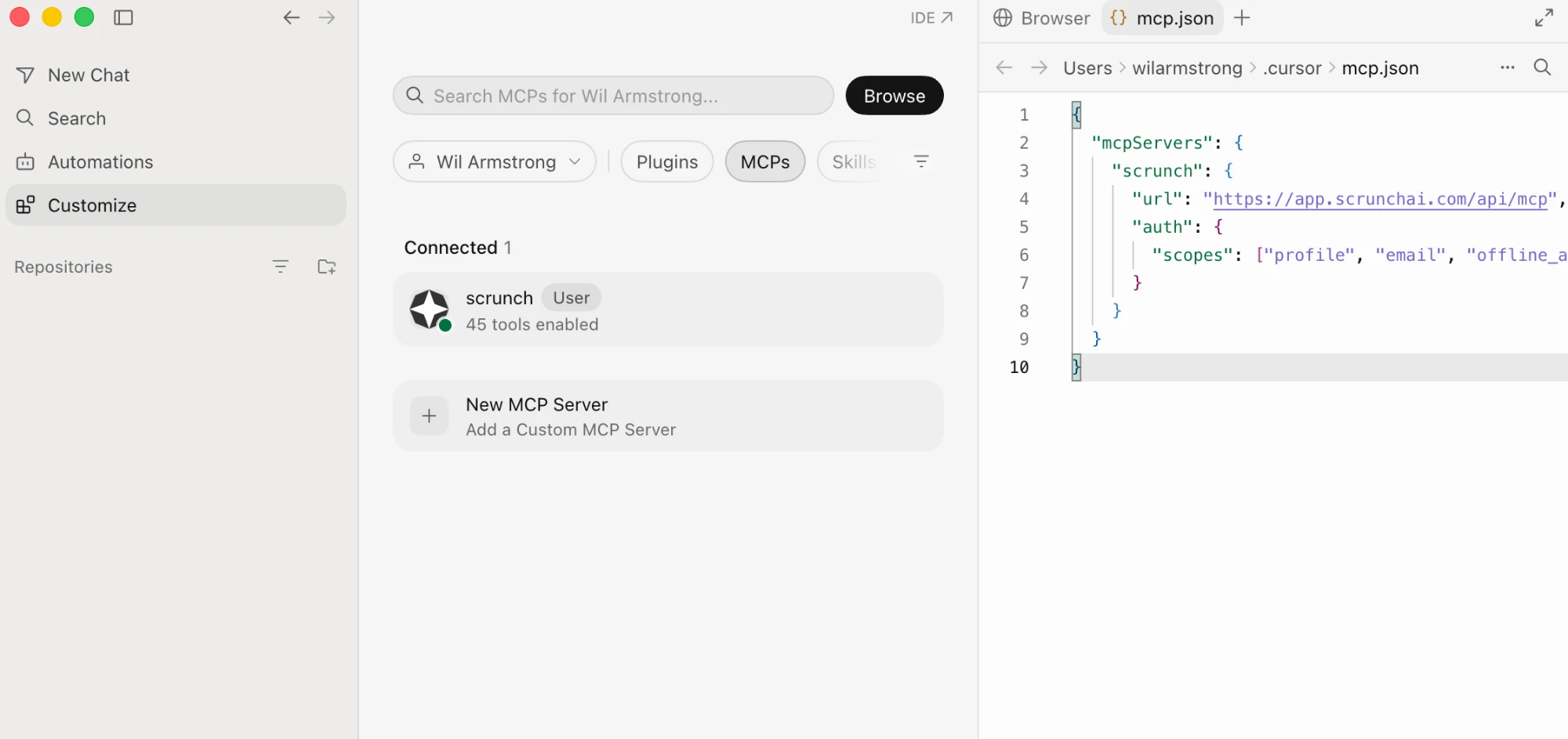Open the Wil Armstrong scope dropdown
This screenshot has width=1568, height=739.
[x=495, y=161]
